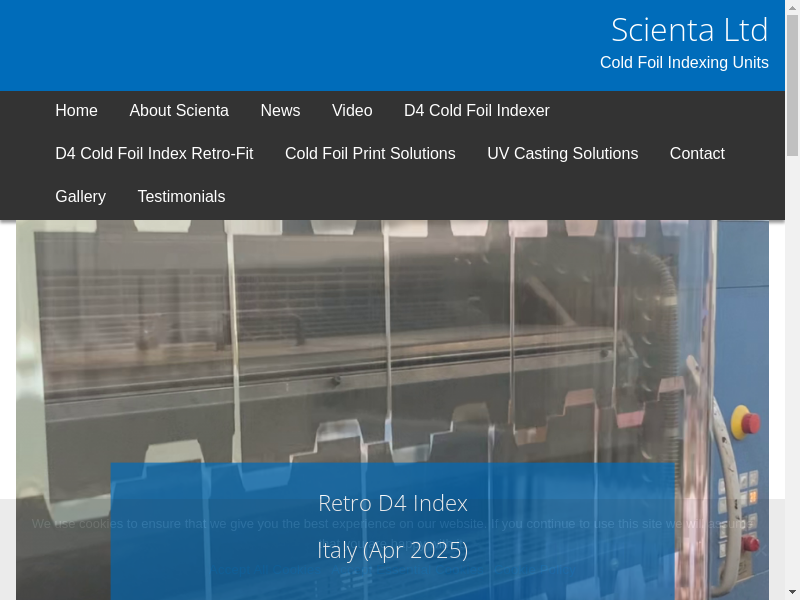
Task: Go to the Contact page
Action: point(697,154)
